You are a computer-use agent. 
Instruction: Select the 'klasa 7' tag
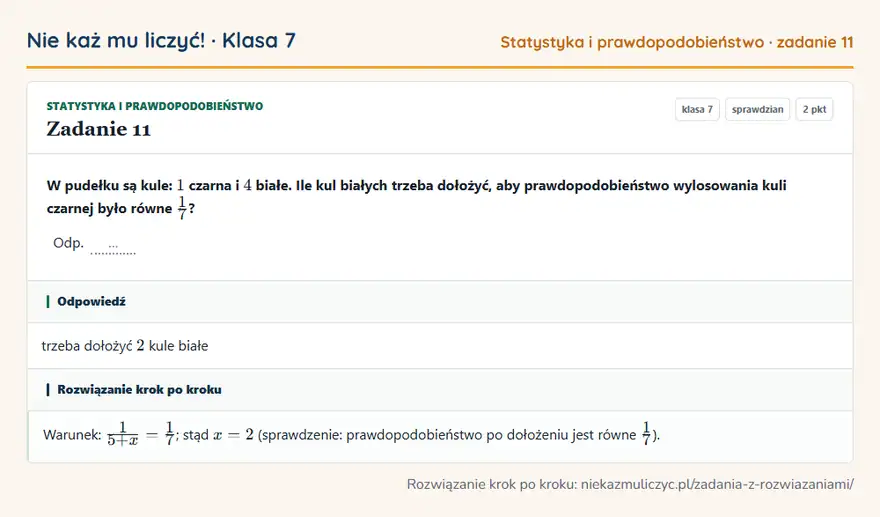697,109
